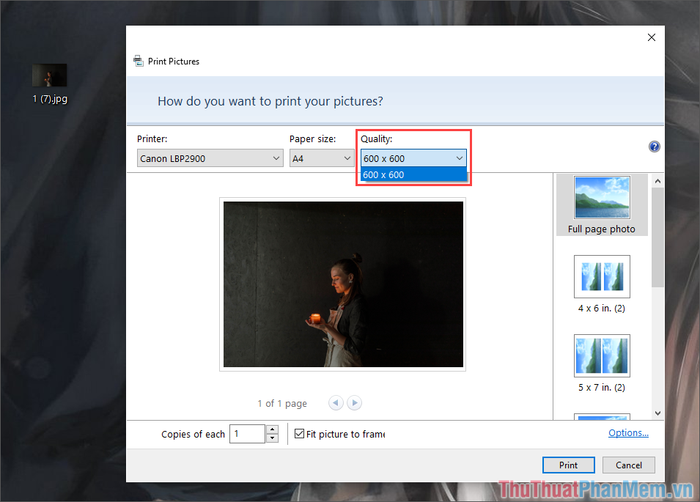Decrease copies of each with down arrow
The height and width of the screenshot is (502, 700).
click(x=272, y=438)
